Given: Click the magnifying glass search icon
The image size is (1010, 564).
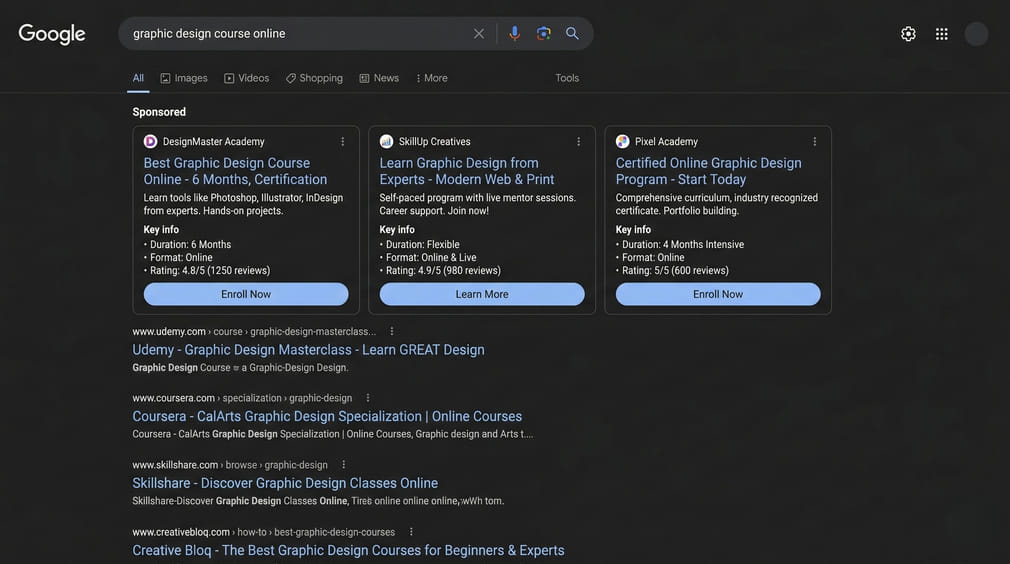Looking at the screenshot, I should (x=572, y=33).
